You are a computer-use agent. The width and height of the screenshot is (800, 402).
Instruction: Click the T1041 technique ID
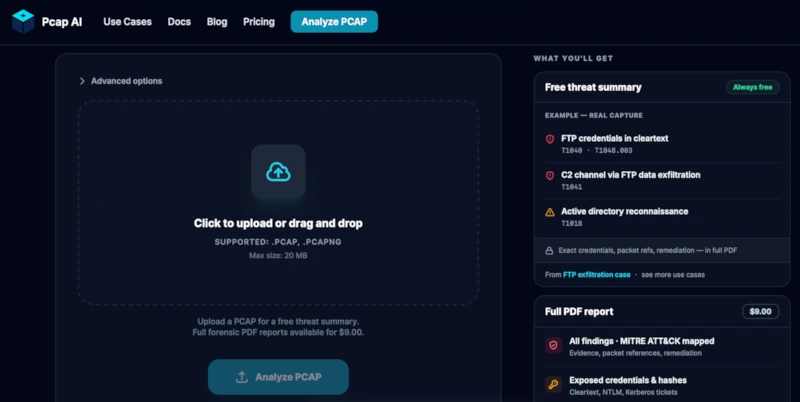[571, 187]
